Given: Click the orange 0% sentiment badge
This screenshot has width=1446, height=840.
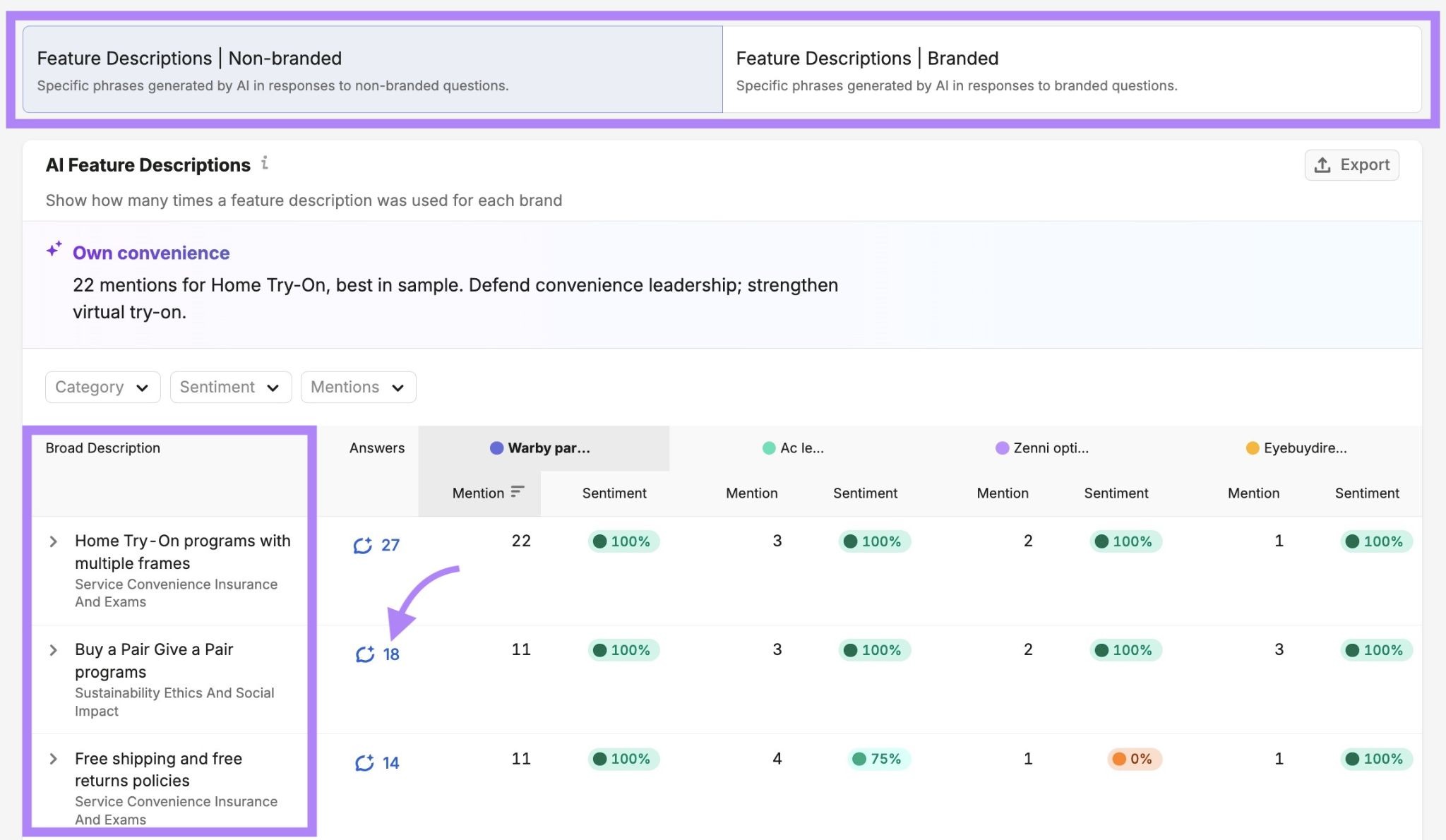Looking at the screenshot, I should click(x=1134, y=759).
